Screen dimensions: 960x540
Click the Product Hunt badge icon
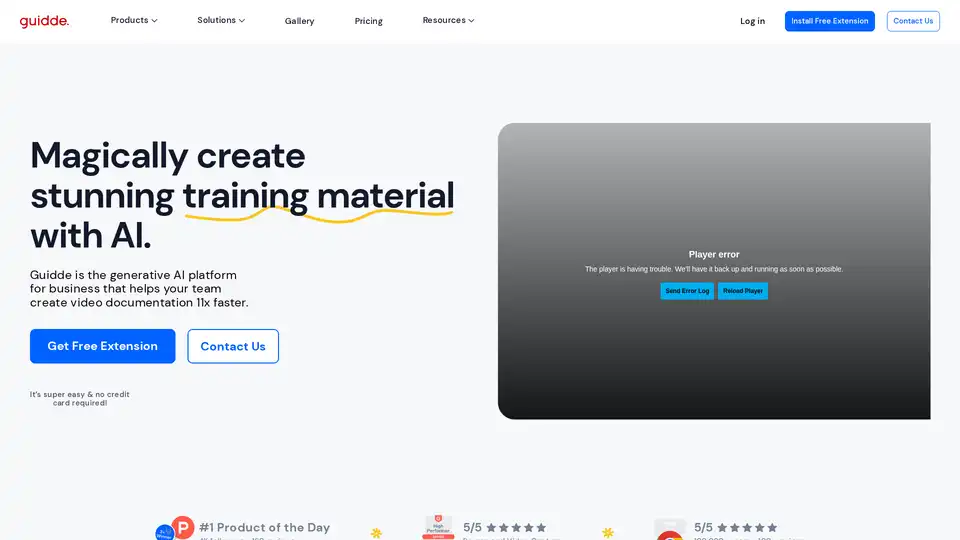(x=182, y=528)
